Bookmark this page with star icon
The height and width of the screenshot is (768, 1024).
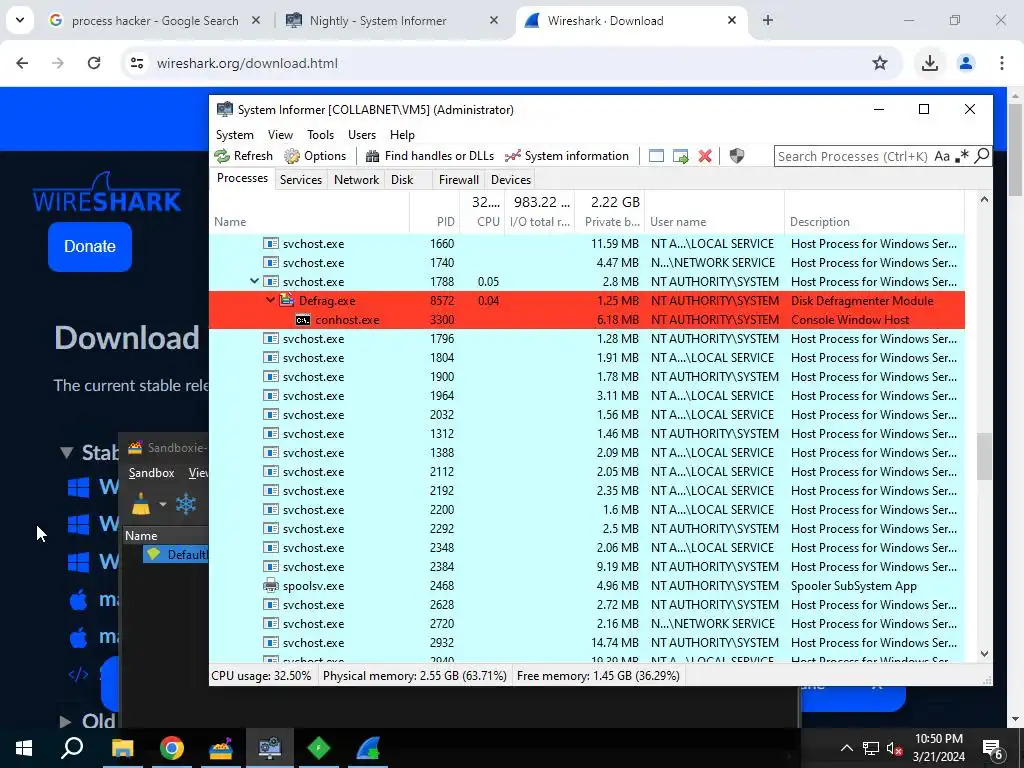tap(880, 63)
